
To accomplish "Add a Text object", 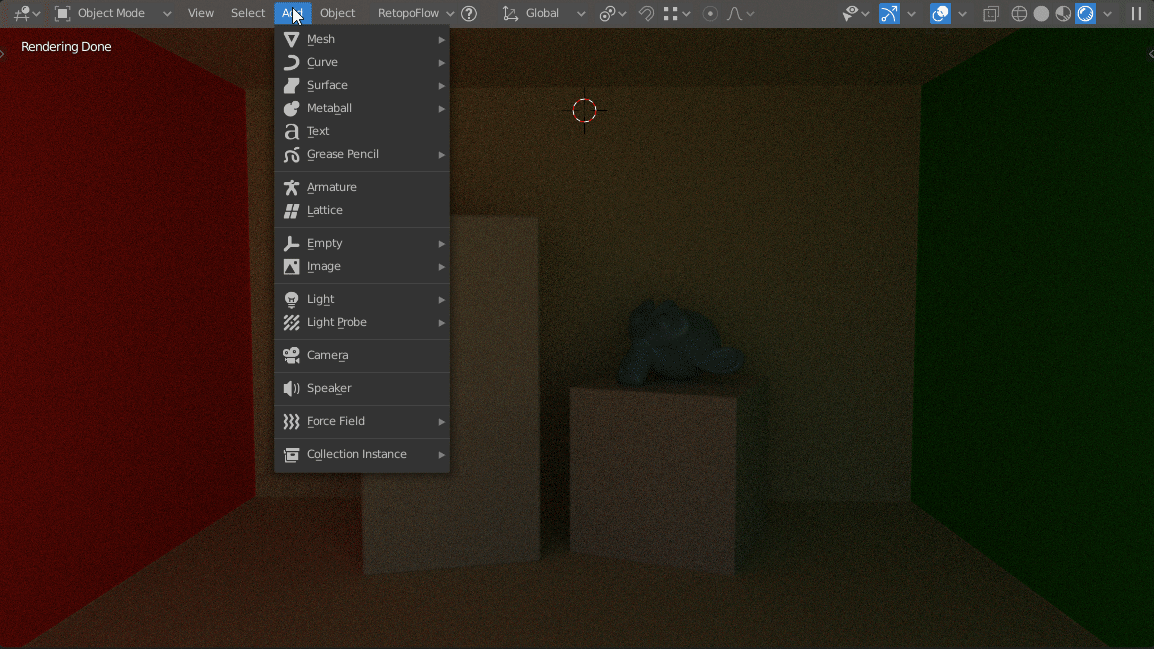I will click(x=362, y=131).
